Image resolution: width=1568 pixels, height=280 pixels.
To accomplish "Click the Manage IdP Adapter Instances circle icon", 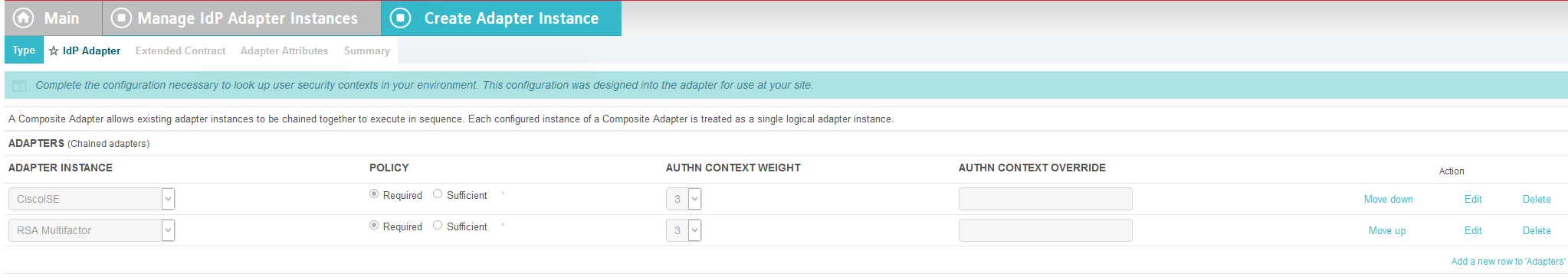I will pyautogui.click(x=121, y=18).
